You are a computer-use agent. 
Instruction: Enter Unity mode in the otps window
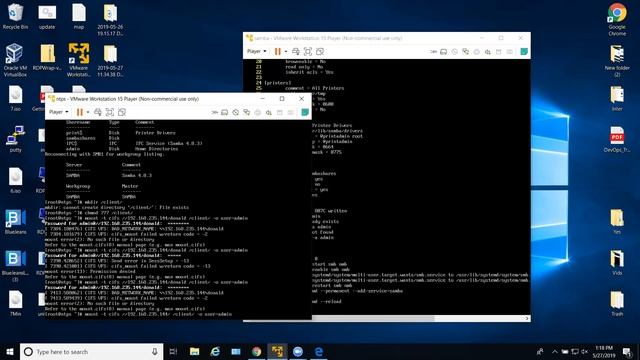(122, 112)
